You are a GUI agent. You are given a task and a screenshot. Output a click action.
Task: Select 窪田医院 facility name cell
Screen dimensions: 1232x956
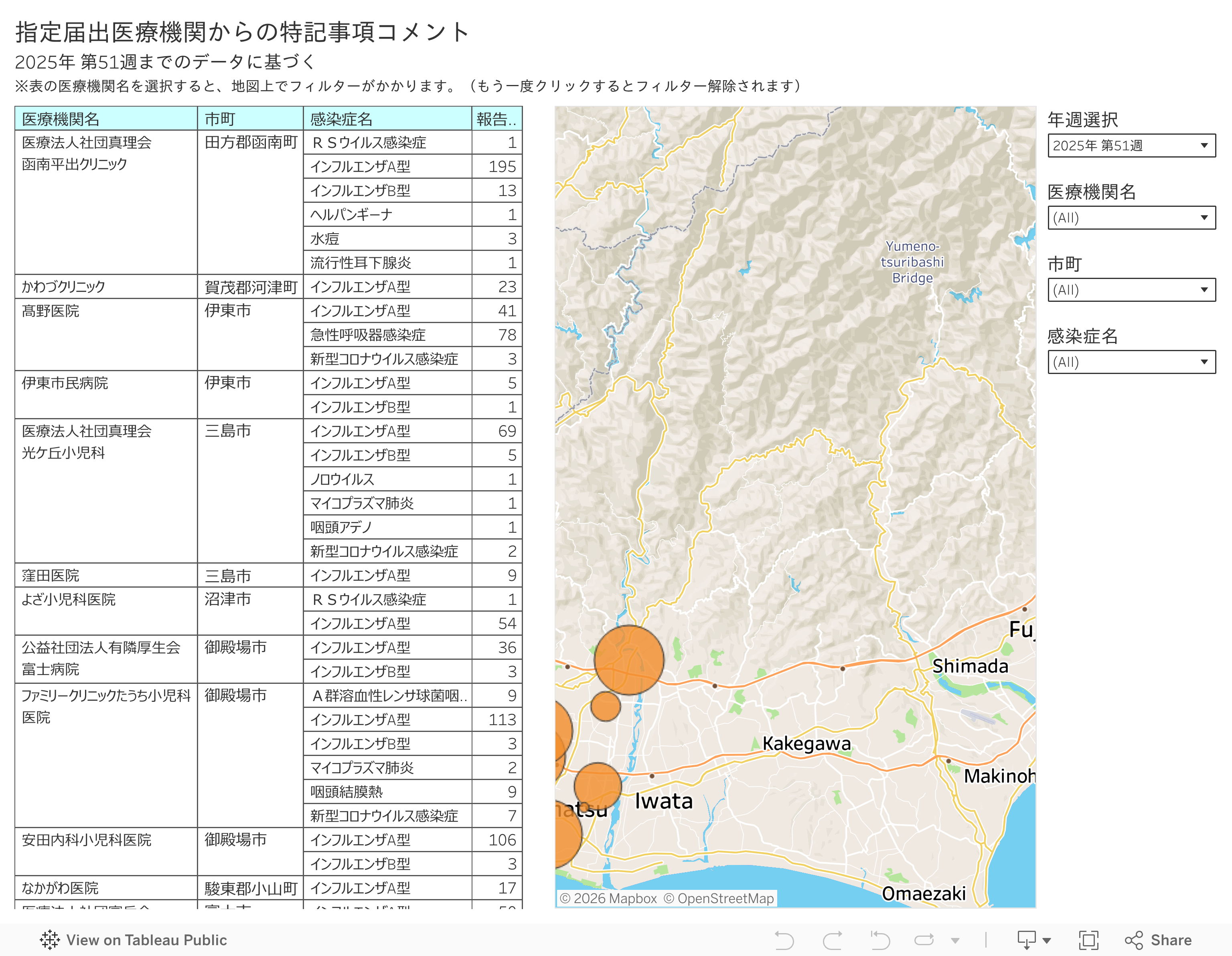[51, 576]
